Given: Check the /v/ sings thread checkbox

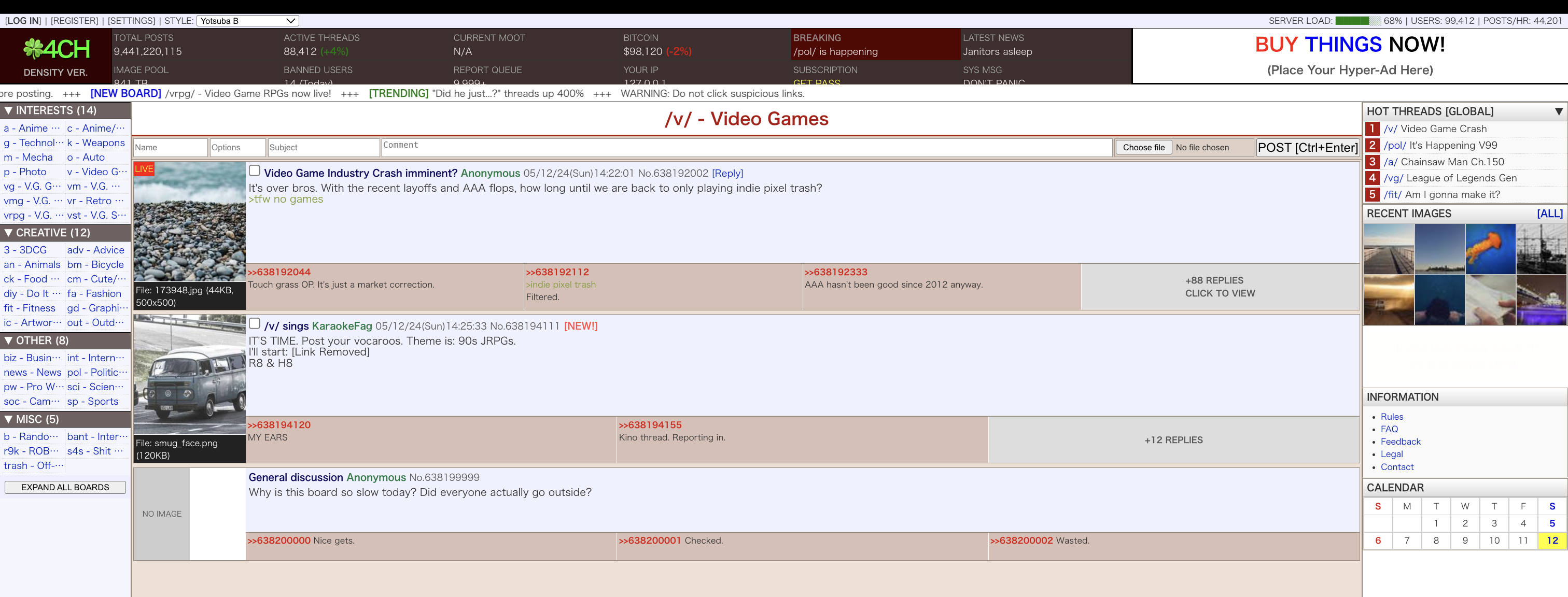Looking at the screenshot, I should coord(255,324).
